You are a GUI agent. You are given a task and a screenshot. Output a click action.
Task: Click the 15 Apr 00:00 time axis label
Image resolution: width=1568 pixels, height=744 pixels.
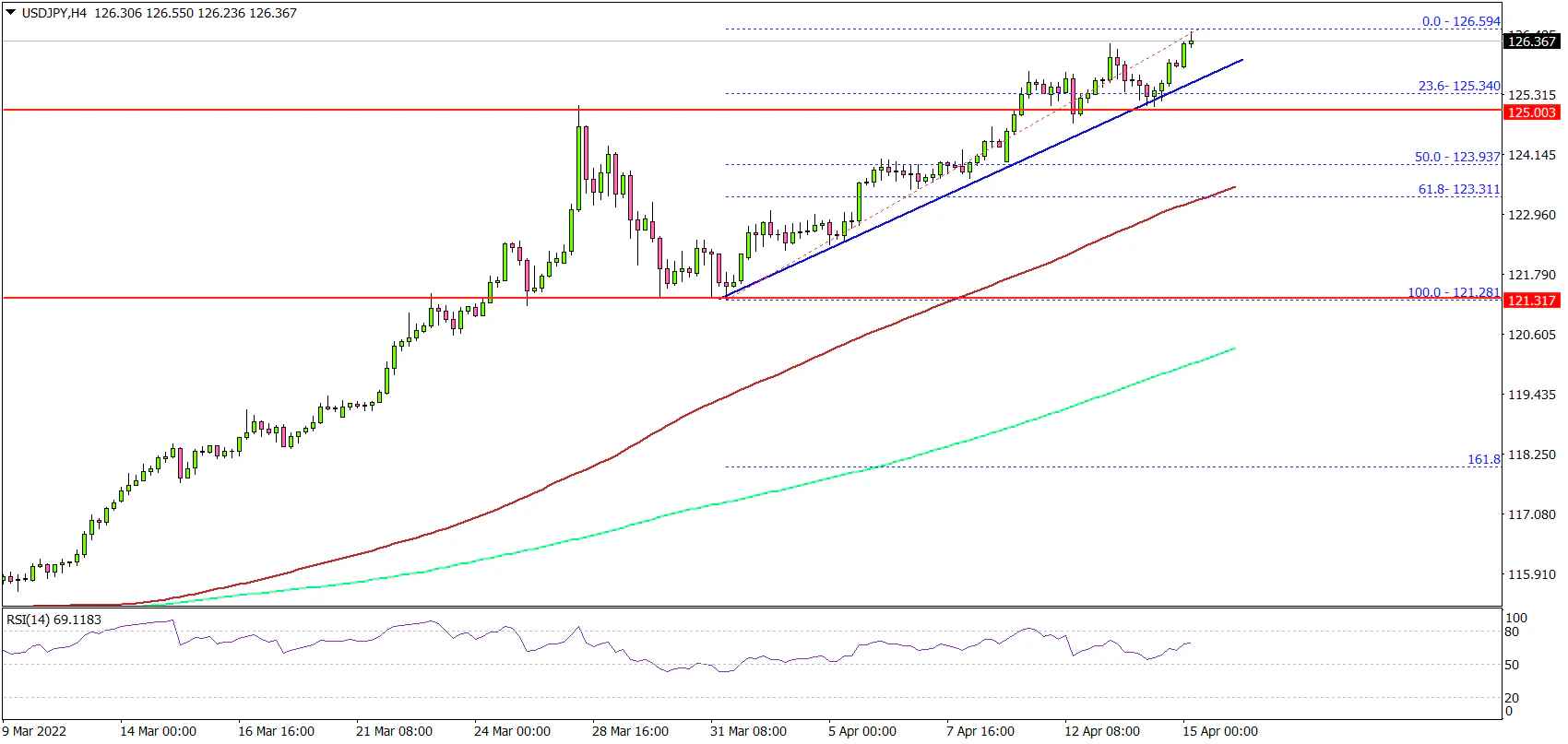pyautogui.click(x=1219, y=731)
